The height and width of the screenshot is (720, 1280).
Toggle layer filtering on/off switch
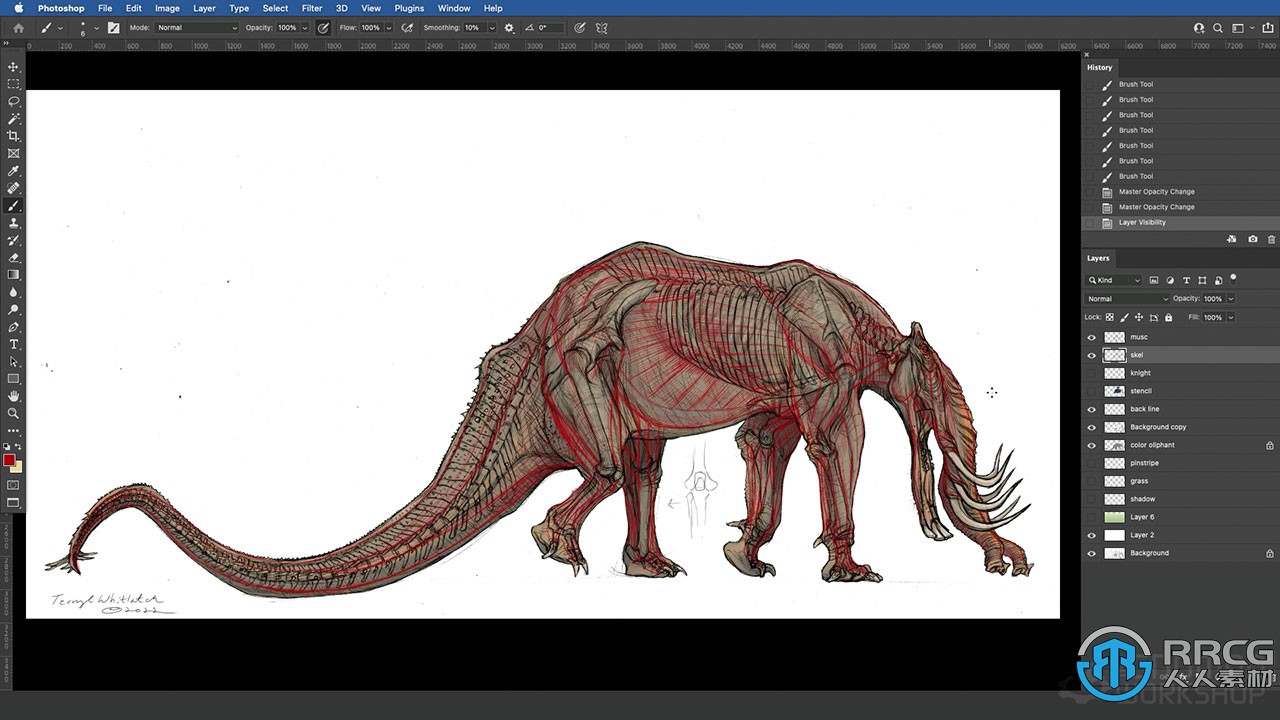[1233, 279]
